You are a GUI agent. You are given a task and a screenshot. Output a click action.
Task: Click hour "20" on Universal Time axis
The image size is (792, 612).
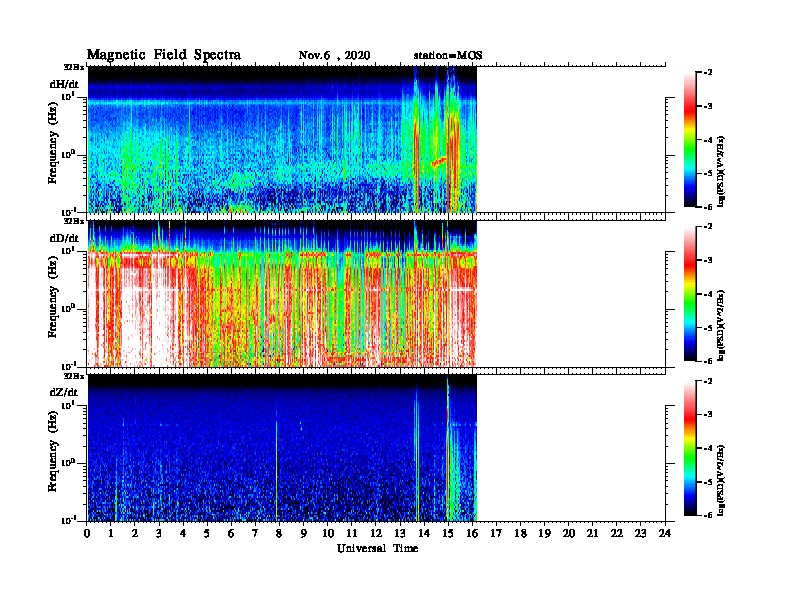pos(569,534)
